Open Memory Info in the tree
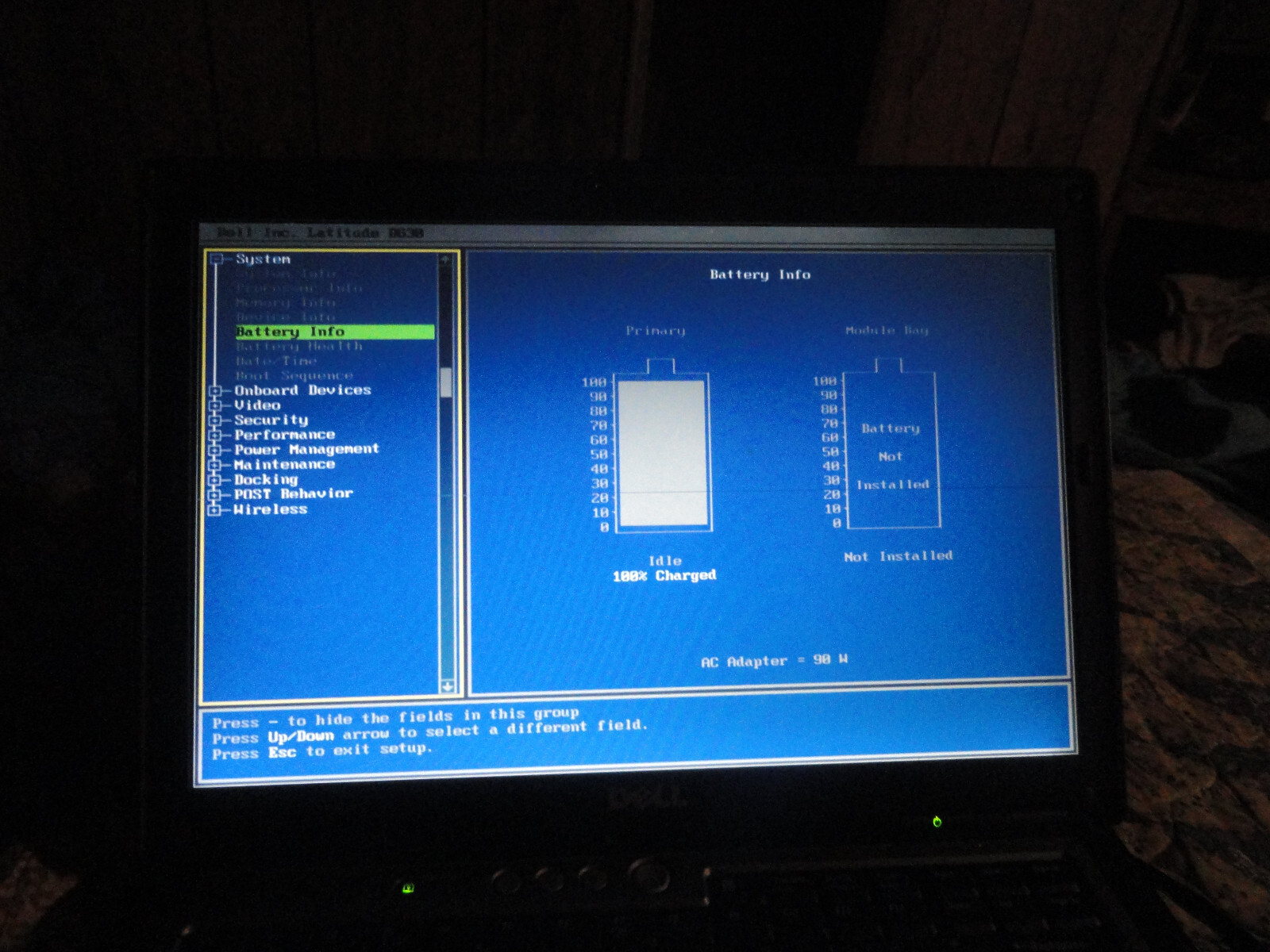Viewport: 1270px width, 952px height. [x=287, y=302]
